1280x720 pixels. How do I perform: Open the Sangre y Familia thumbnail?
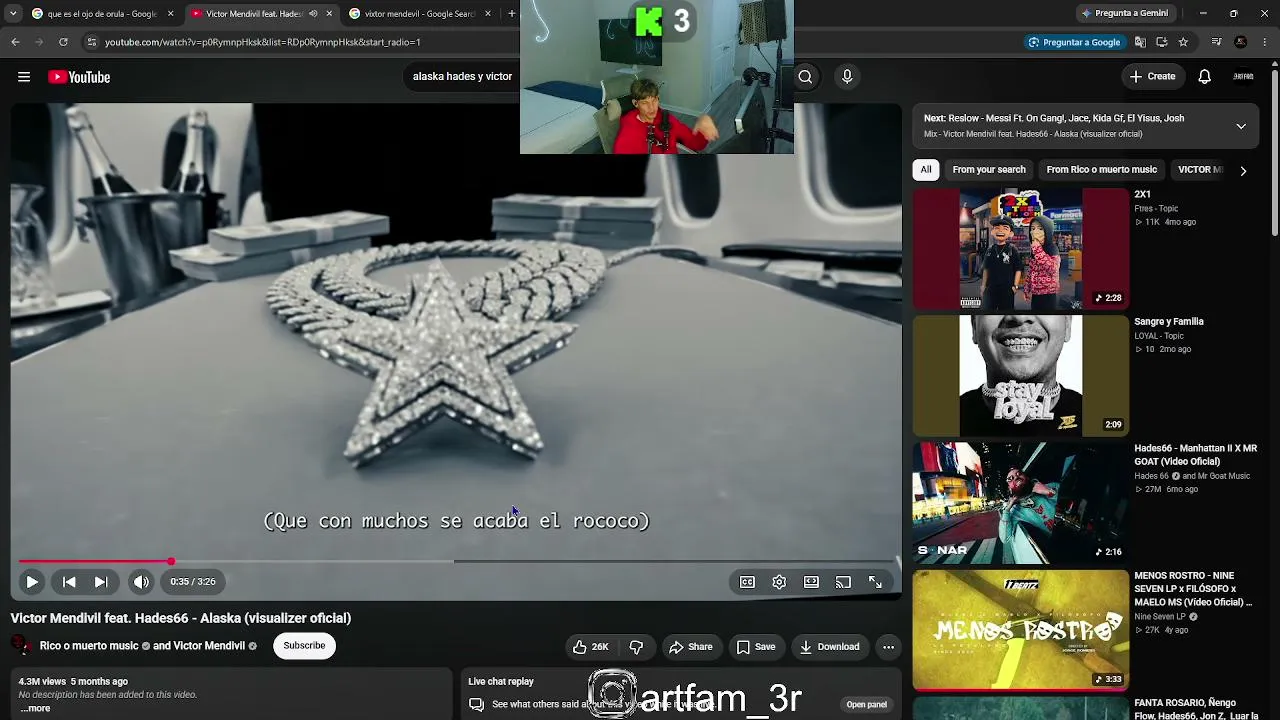coord(1020,376)
